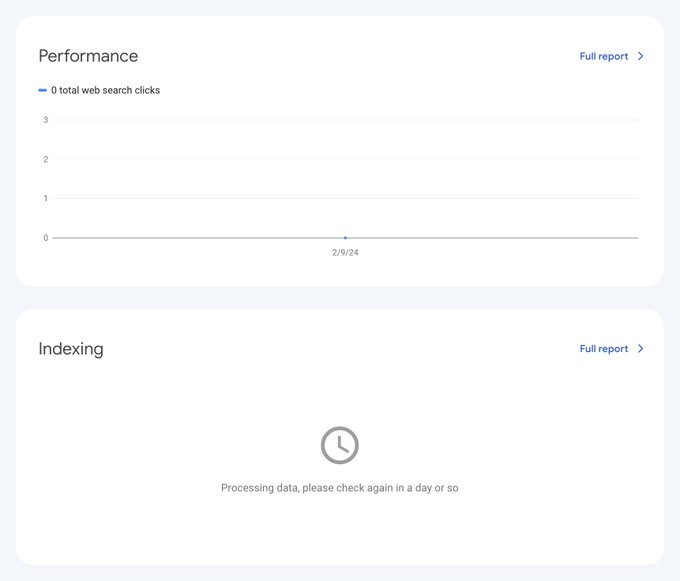Open the Indexing Full report link
This screenshot has width=680, height=581.
(604, 349)
